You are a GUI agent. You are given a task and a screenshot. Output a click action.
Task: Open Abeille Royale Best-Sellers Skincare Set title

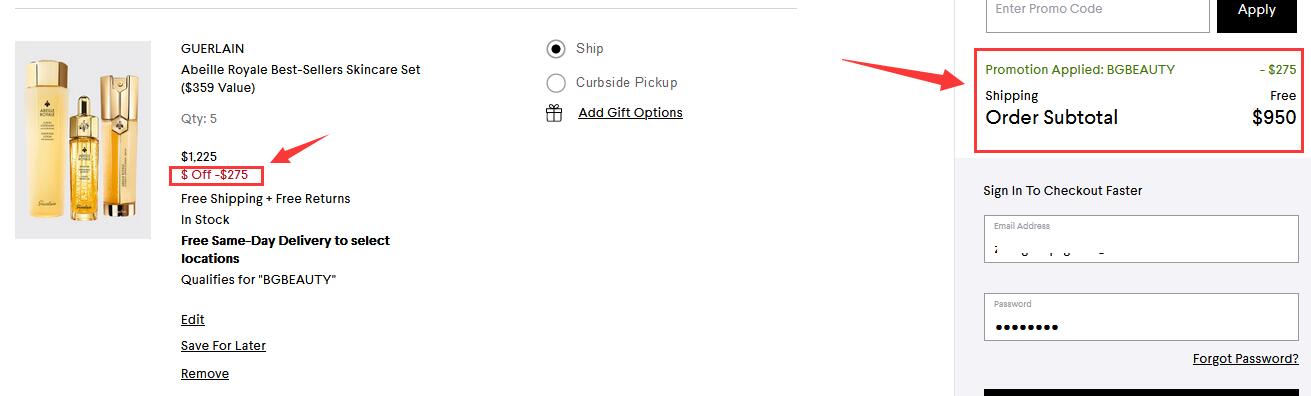coord(301,79)
